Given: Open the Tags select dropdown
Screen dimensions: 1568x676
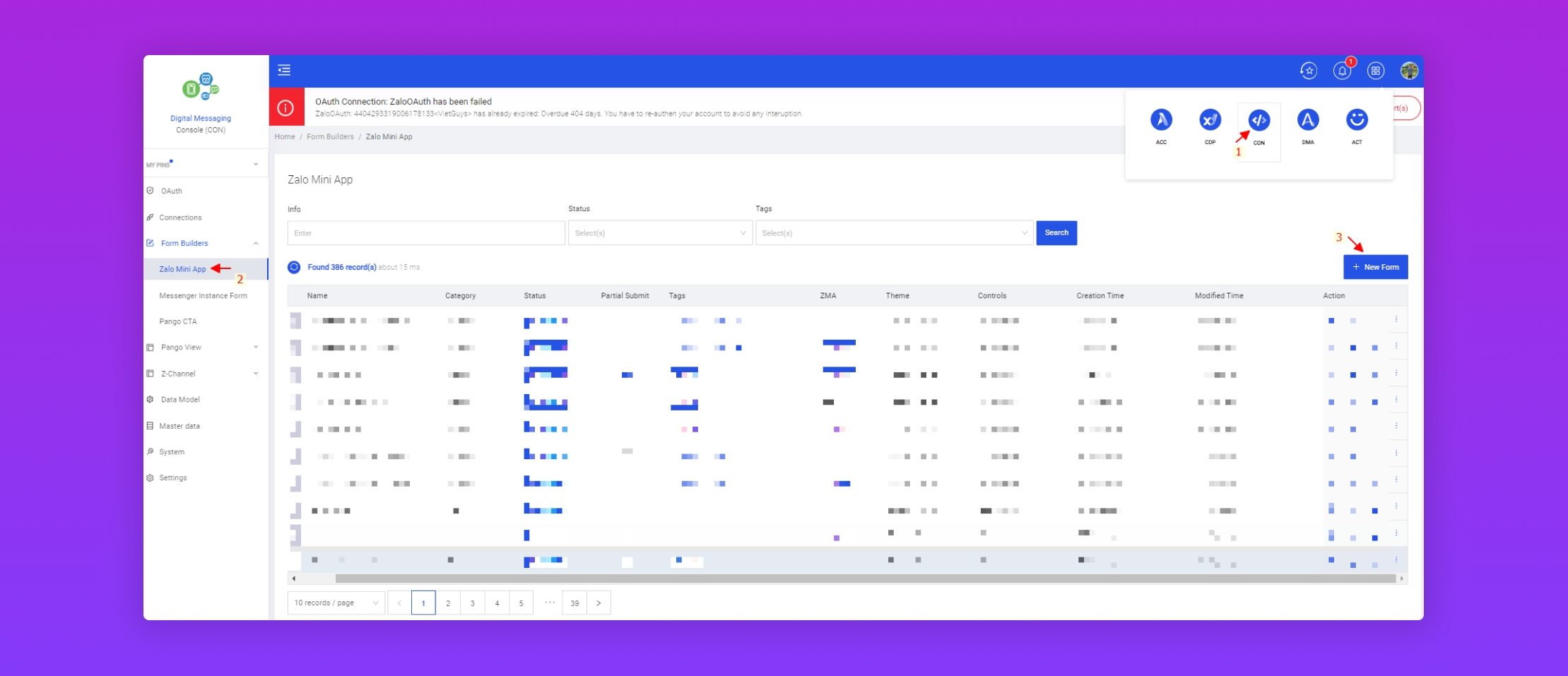Looking at the screenshot, I should pyautogui.click(x=893, y=233).
